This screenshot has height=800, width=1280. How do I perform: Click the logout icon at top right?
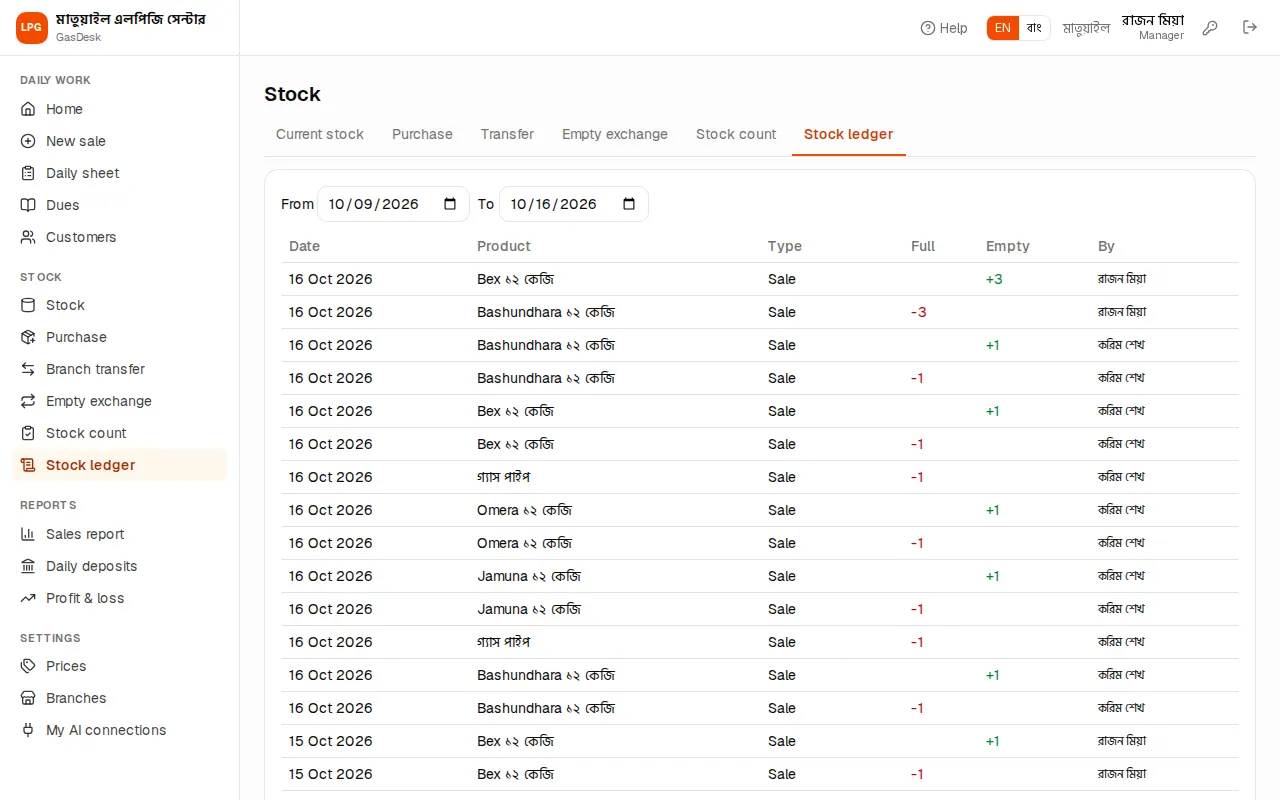click(x=1250, y=28)
